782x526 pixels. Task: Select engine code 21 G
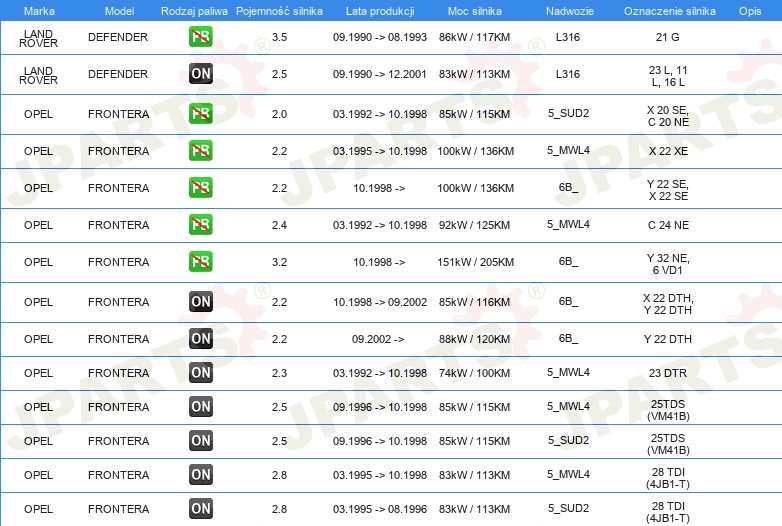pyautogui.click(x=667, y=37)
